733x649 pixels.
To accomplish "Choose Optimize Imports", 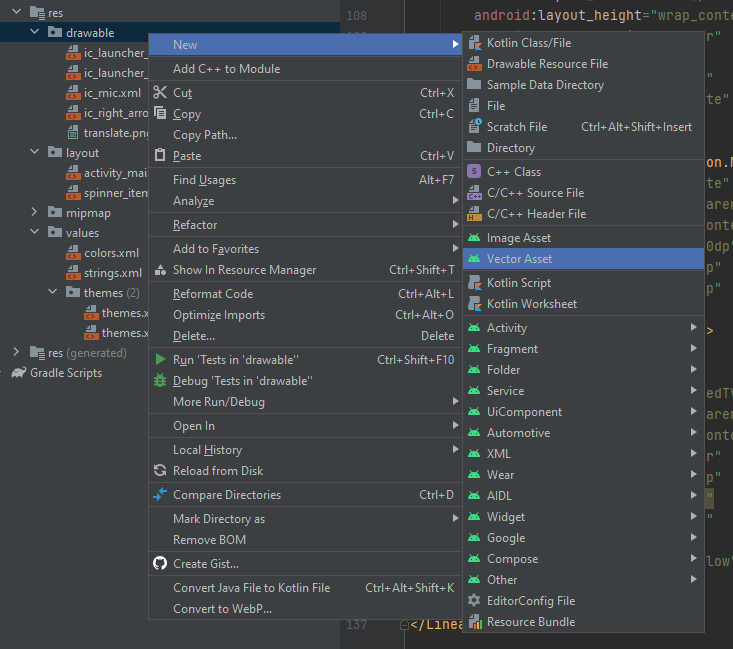I will (x=305, y=315).
